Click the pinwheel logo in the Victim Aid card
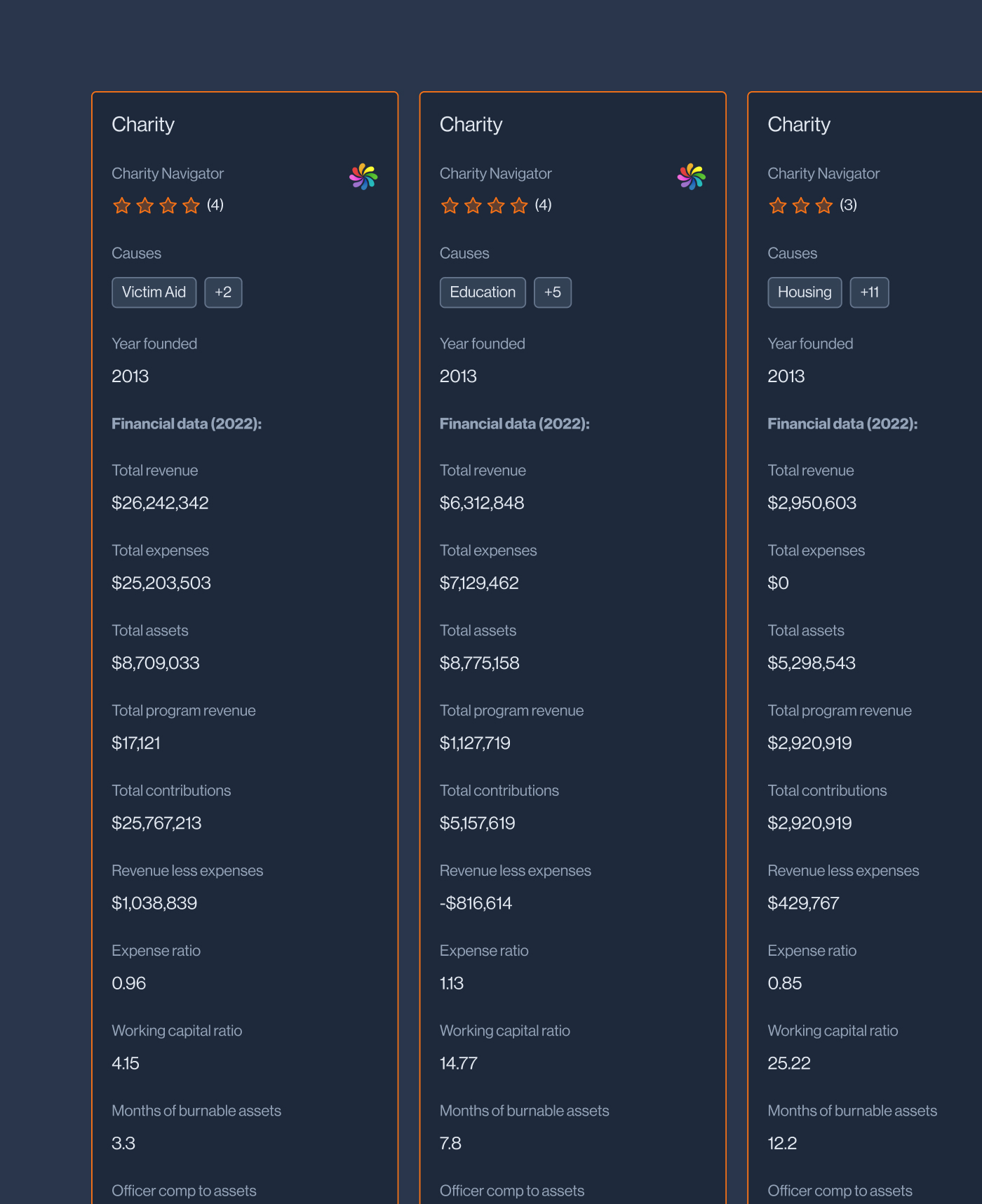Viewport: 982px width, 1204px height. pos(363,177)
